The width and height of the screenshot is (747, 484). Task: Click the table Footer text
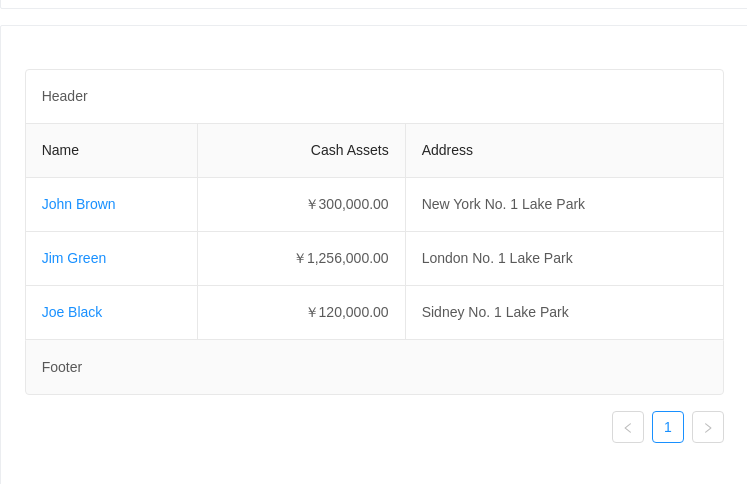click(62, 367)
